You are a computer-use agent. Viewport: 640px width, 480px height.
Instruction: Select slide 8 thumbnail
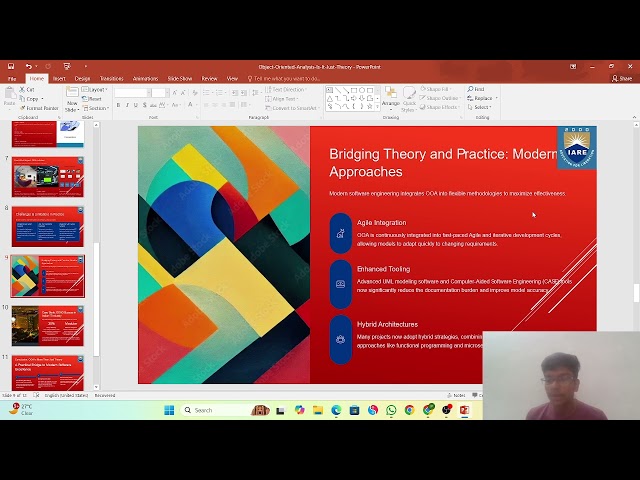click(x=48, y=227)
